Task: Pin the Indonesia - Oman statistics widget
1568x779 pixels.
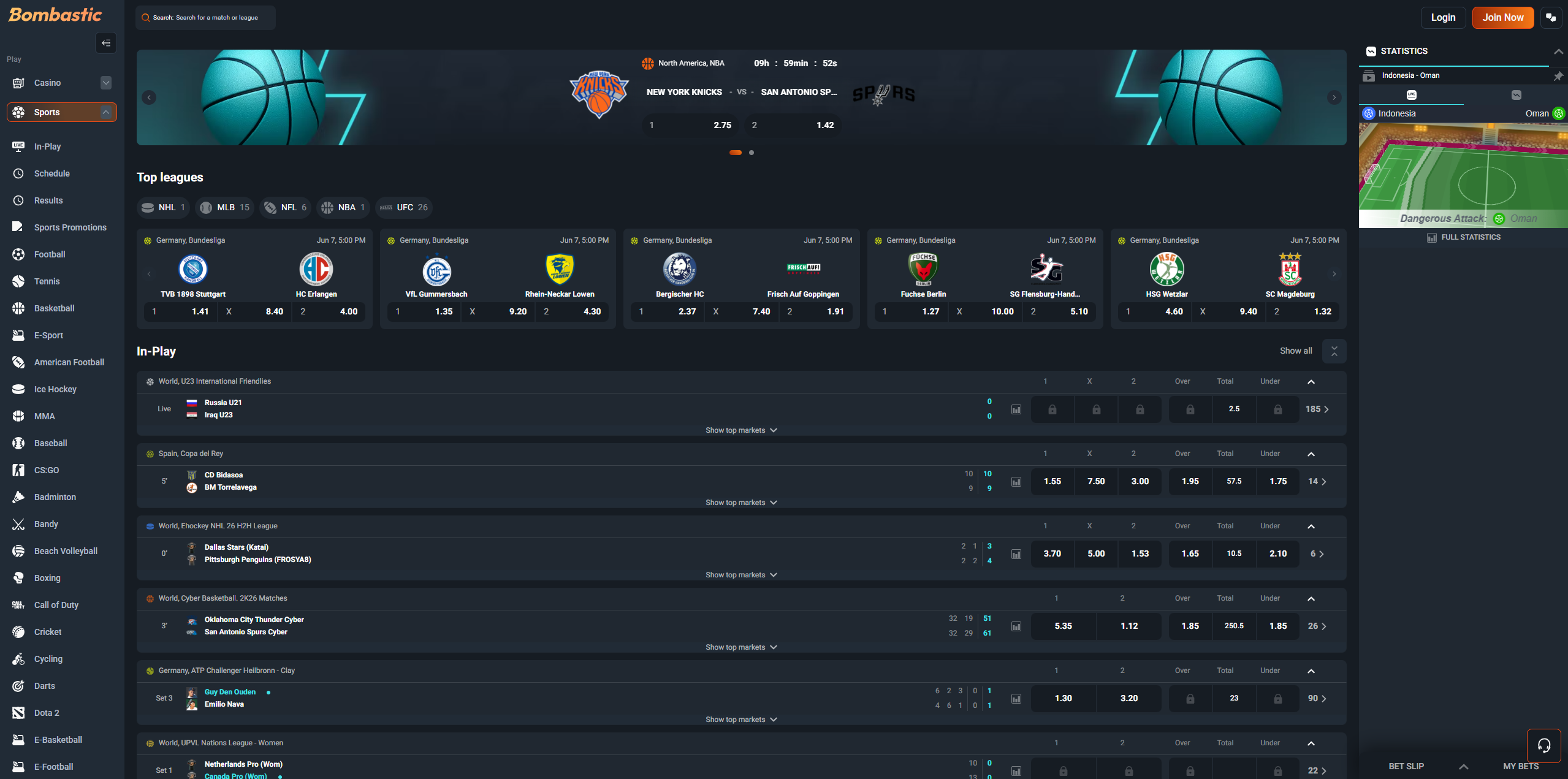Action: pyautogui.click(x=1558, y=76)
